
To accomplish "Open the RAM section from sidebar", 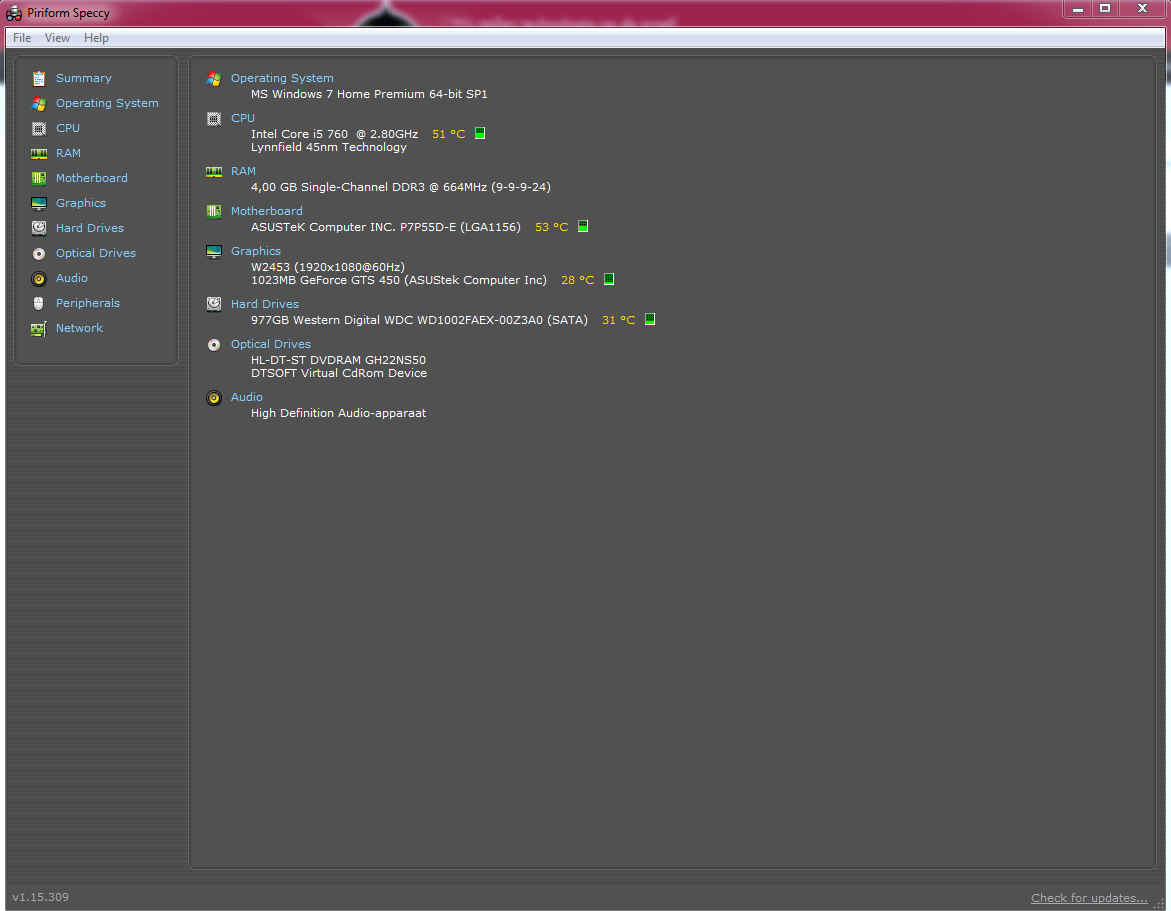I will click(x=69, y=153).
